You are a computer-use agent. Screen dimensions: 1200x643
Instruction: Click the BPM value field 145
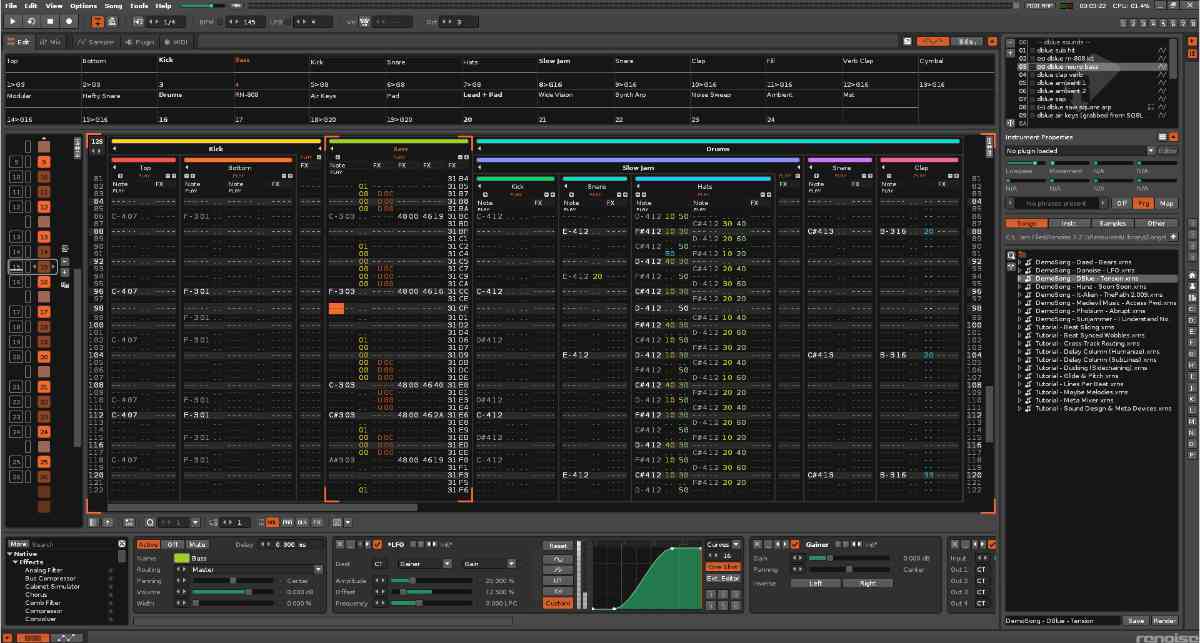pyautogui.click(x=249, y=21)
